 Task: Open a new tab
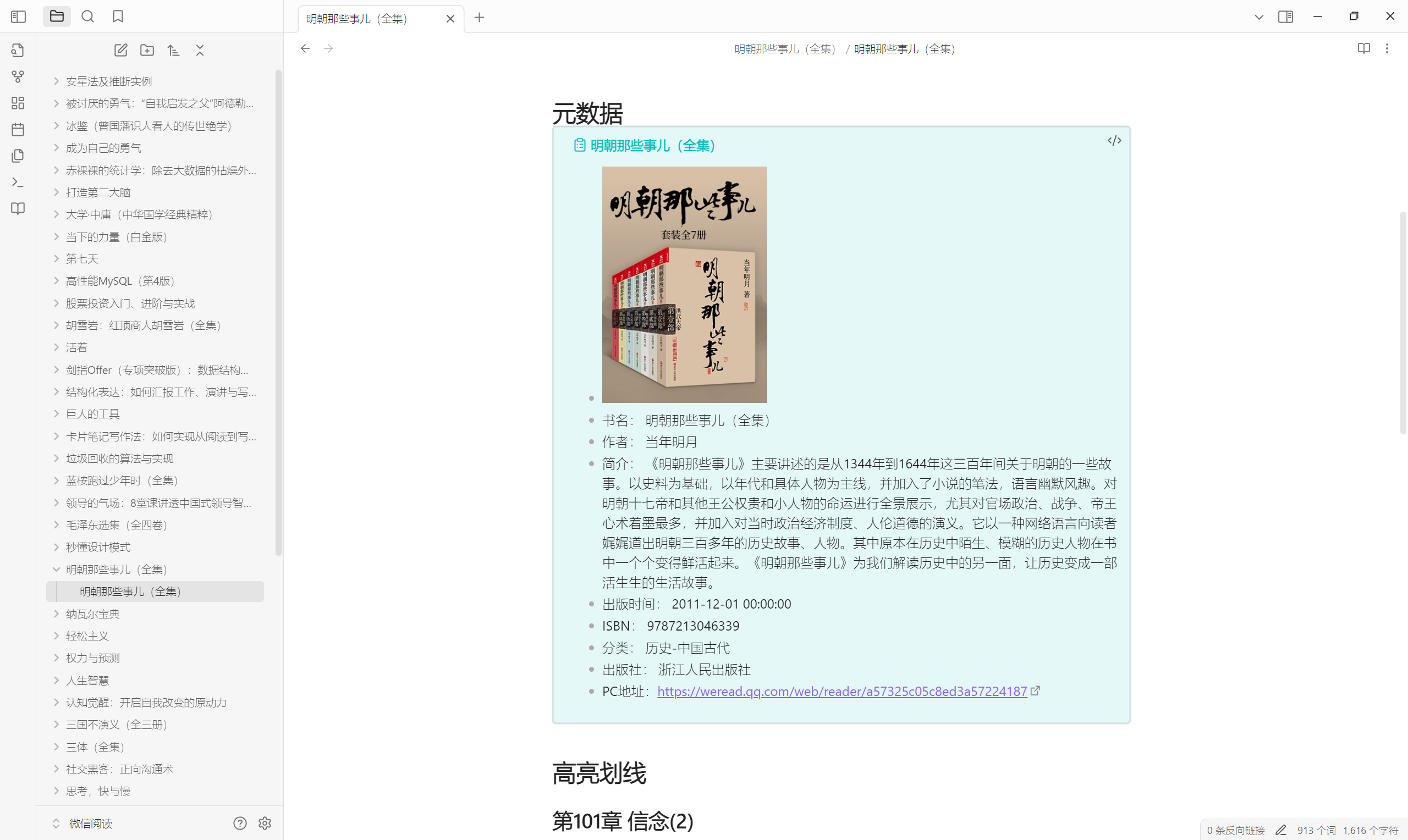click(479, 18)
